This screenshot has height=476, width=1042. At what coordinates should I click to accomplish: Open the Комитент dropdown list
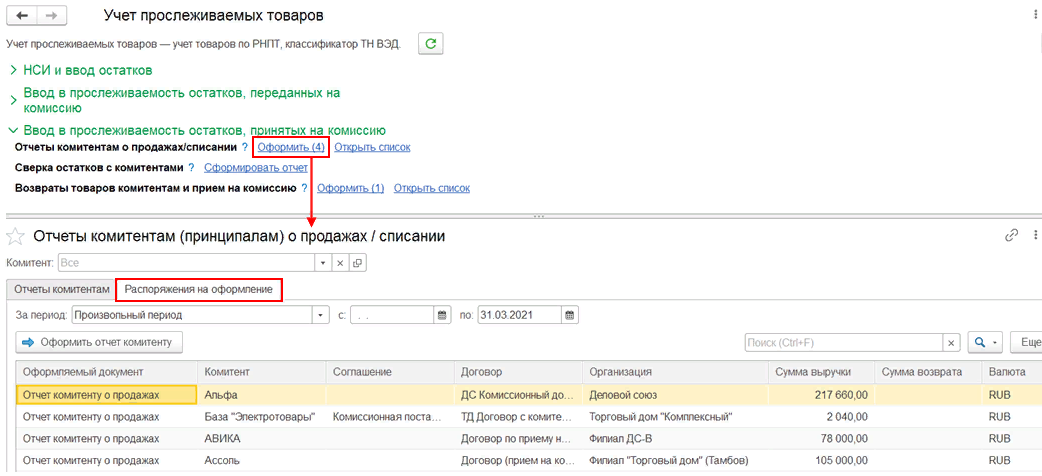point(322,263)
